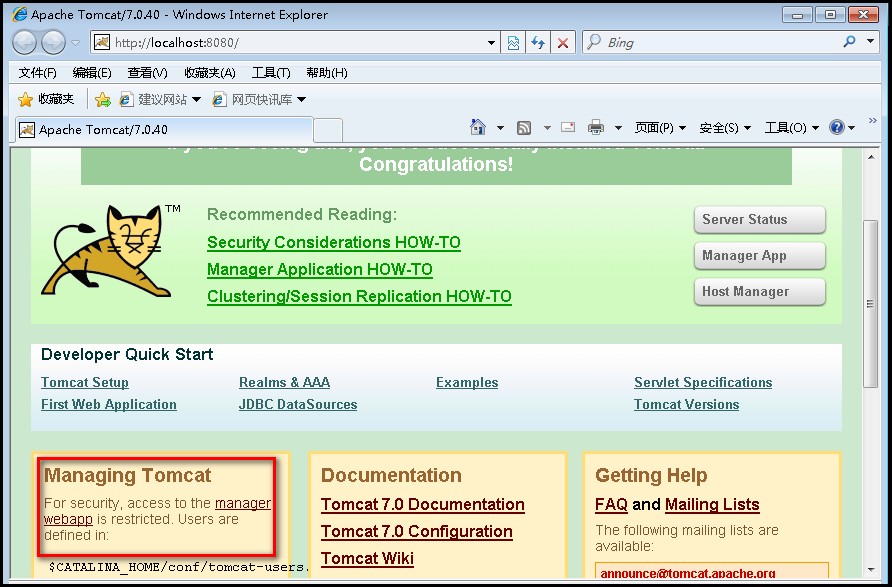
Task: Click the Add to favorites bar icon
Action: (x=103, y=100)
